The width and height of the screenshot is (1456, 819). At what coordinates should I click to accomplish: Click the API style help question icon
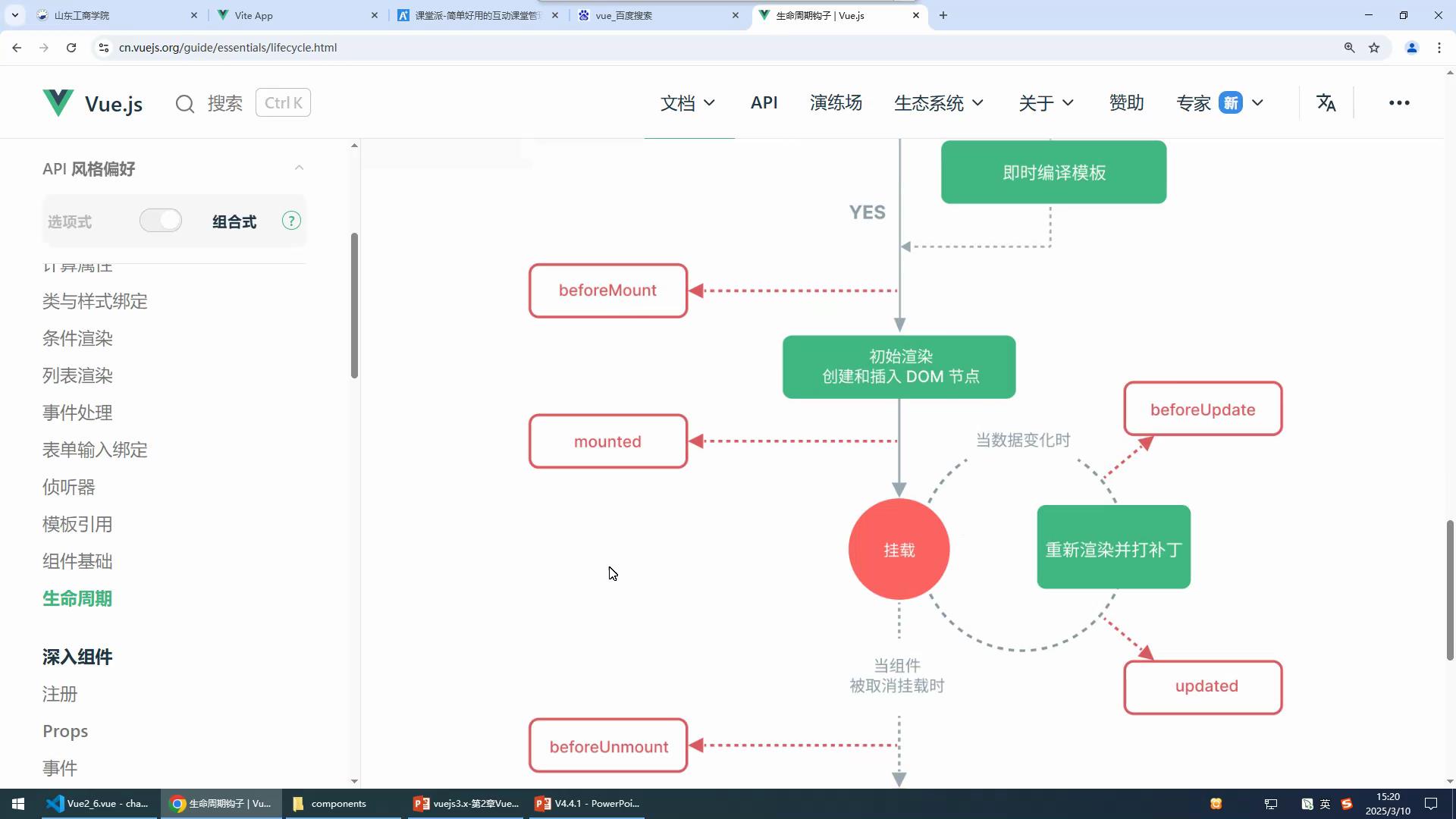coord(291,221)
